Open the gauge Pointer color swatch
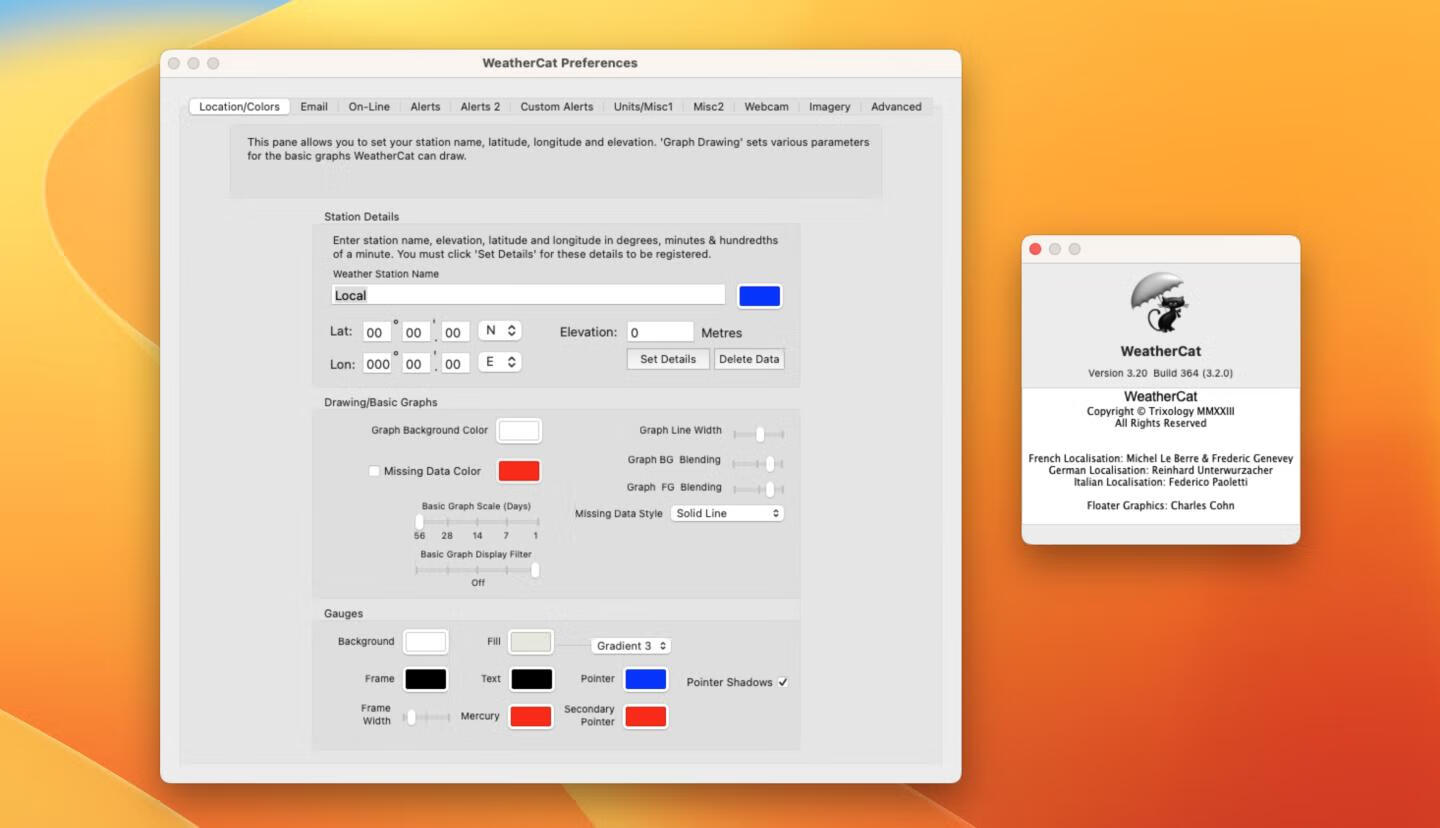Viewport: 1440px width, 828px height. click(x=645, y=679)
